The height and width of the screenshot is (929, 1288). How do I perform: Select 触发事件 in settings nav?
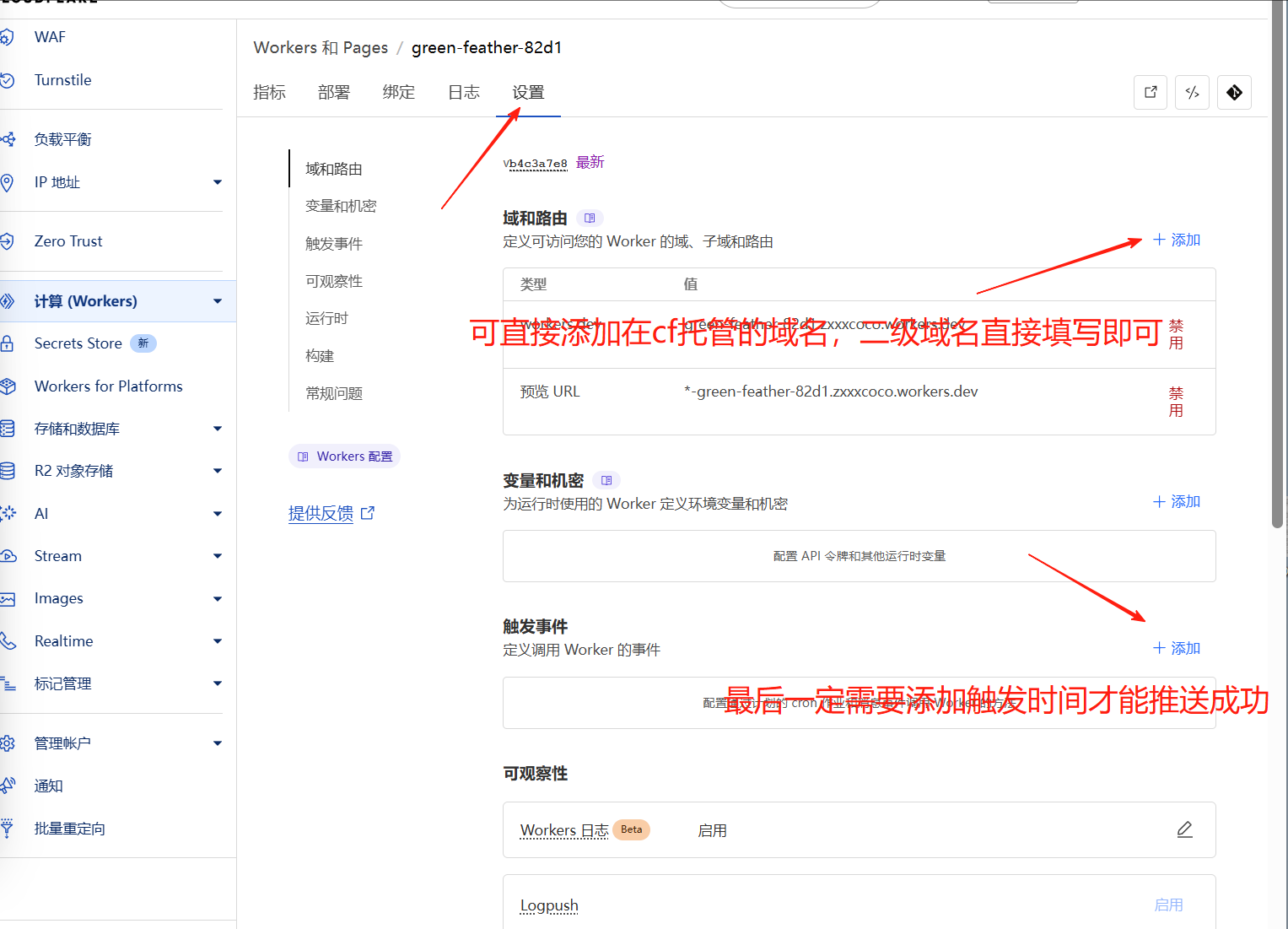click(x=334, y=244)
